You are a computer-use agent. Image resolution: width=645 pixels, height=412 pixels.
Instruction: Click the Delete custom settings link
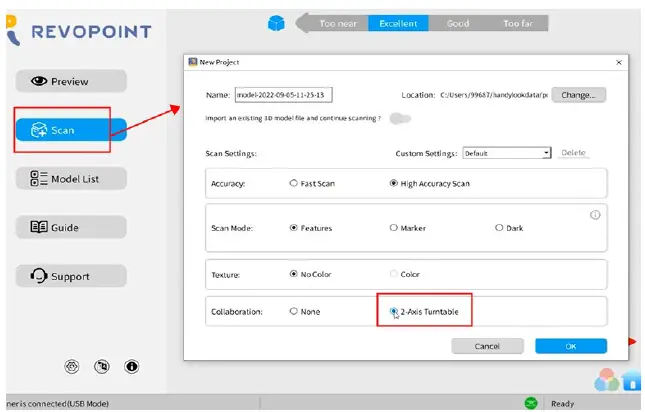click(573, 153)
